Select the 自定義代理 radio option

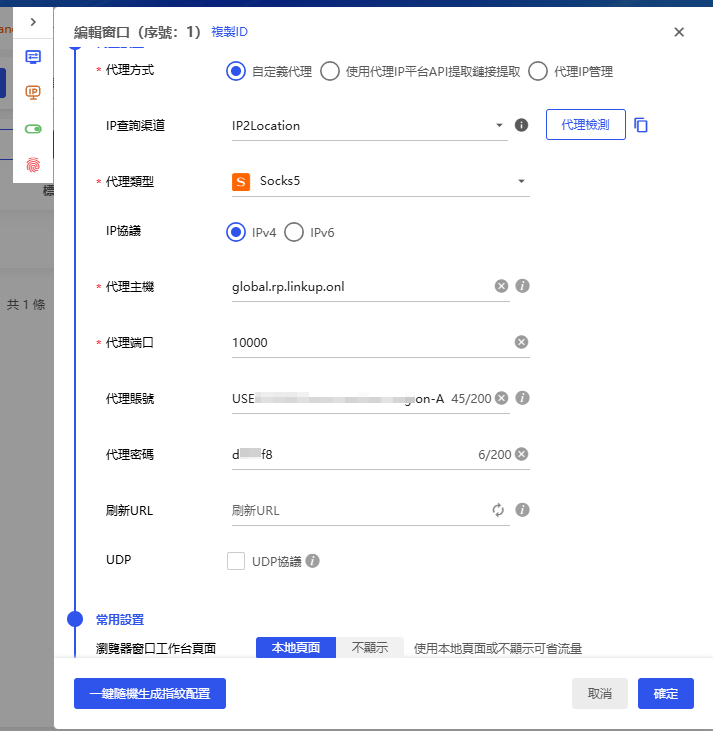(x=236, y=71)
